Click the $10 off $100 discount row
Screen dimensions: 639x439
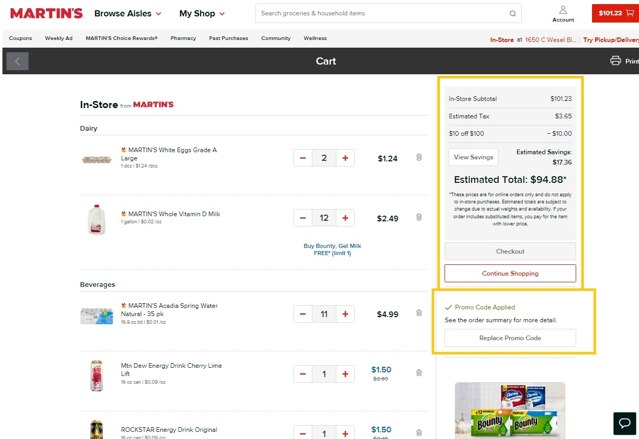click(x=510, y=133)
